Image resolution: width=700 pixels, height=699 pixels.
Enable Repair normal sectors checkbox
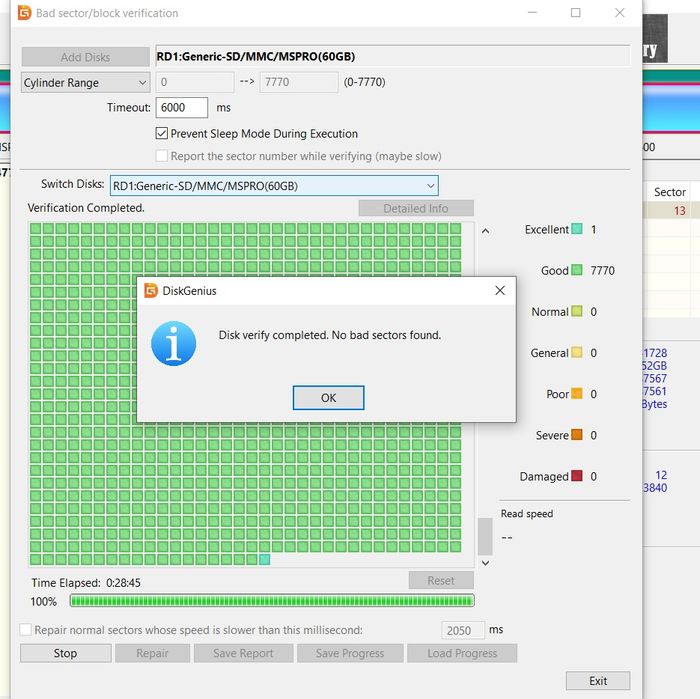click(x=26, y=629)
